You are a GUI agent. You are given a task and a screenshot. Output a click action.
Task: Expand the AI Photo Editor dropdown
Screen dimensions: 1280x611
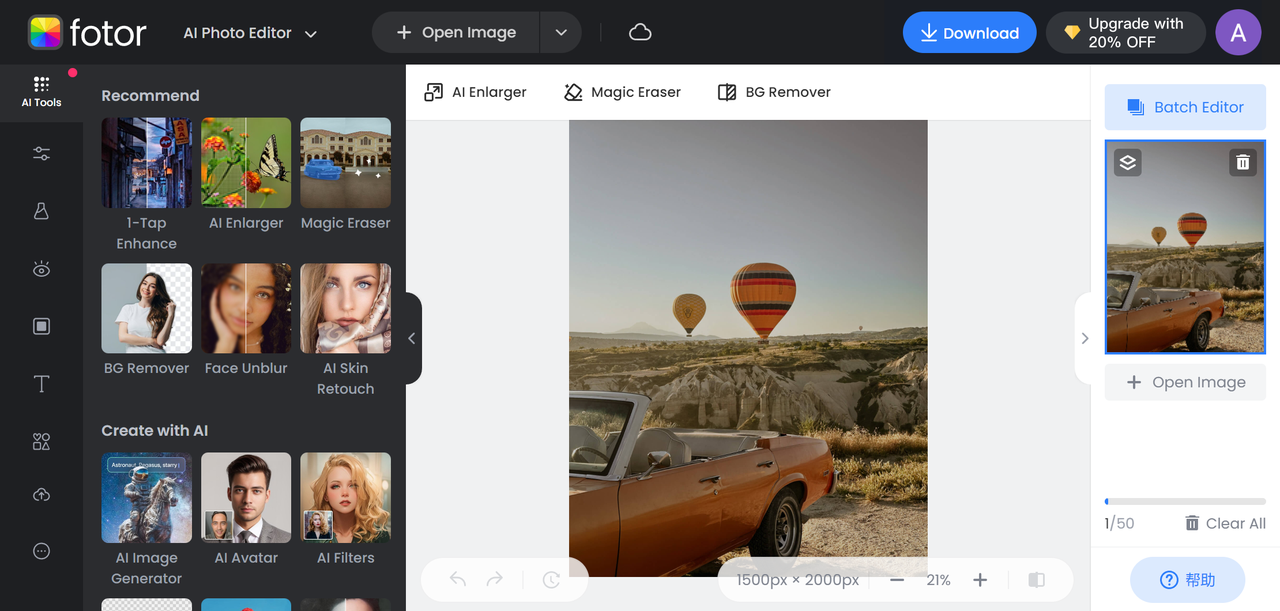(x=250, y=33)
